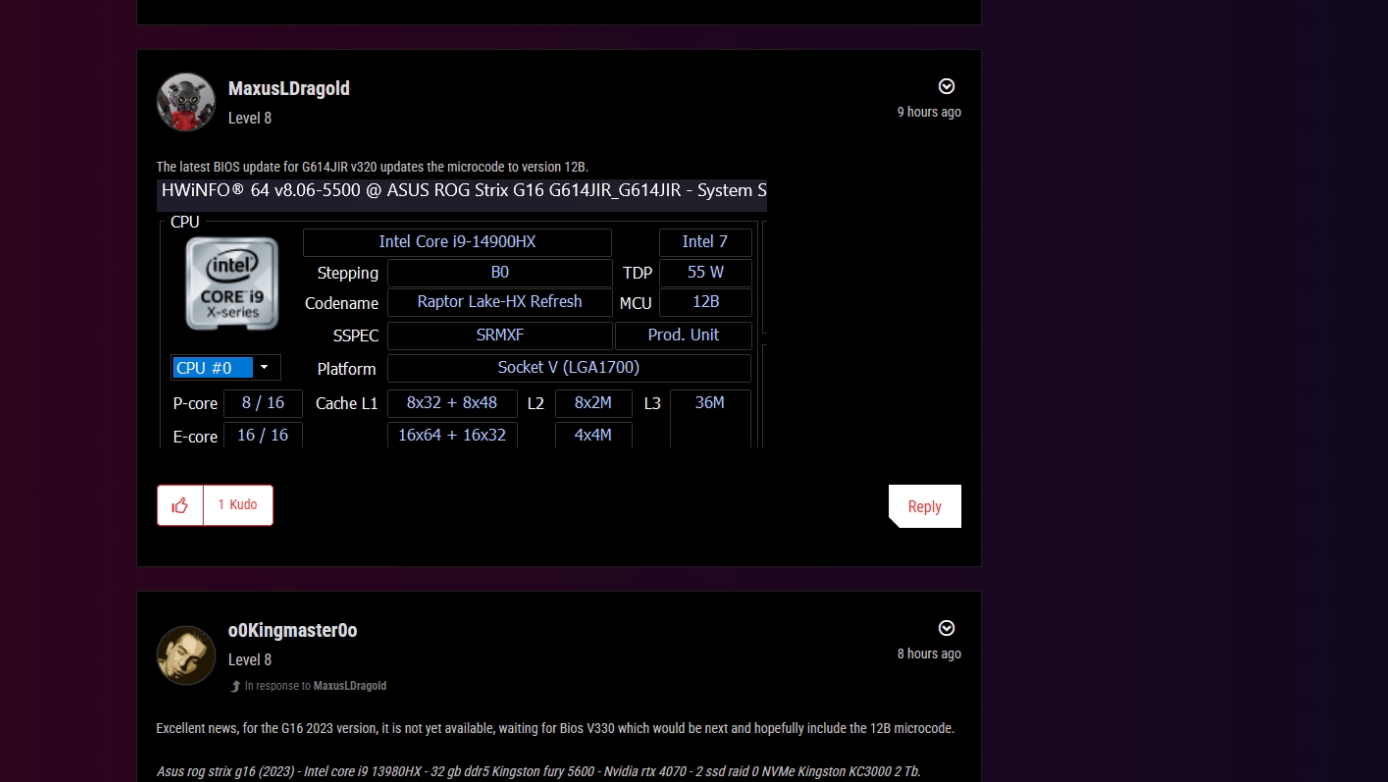Click MaxusLDragold's 'Level 8' rank label

pyautogui.click(x=250, y=118)
